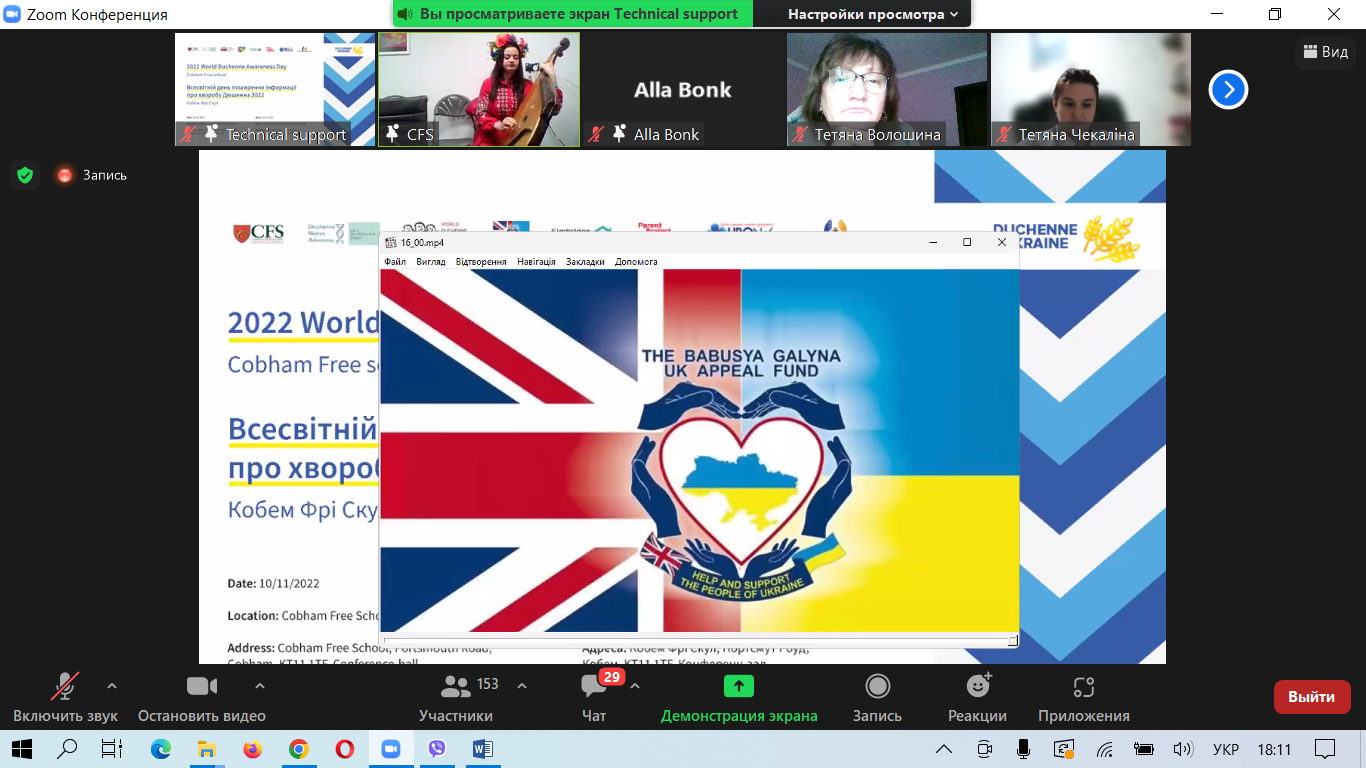Select Тетяна Волошина video thumbnail
Screen dimensions: 1366x768
point(887,90)
